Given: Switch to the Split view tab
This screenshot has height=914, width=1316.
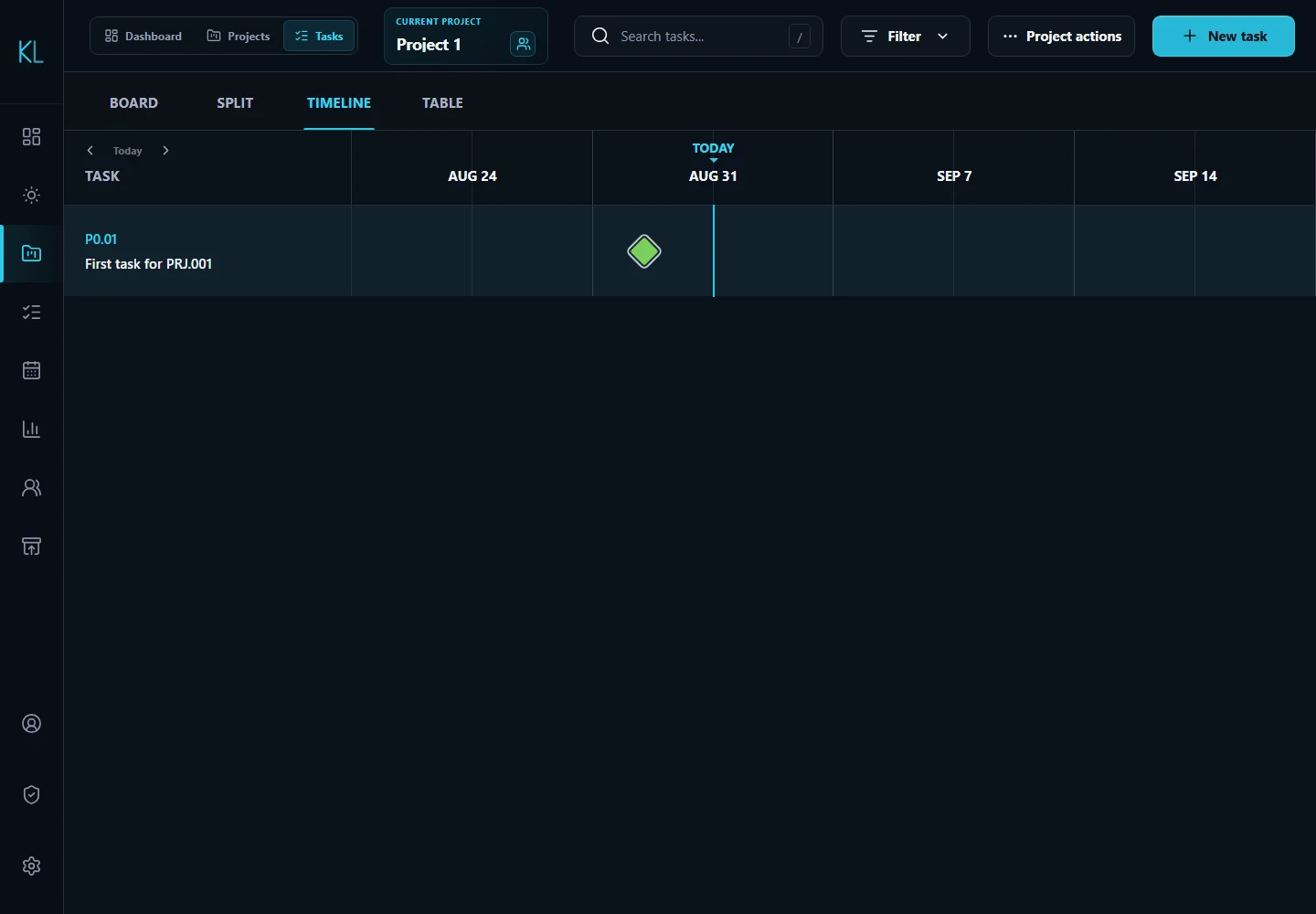Looking at the screenshot, I should 235,103.
